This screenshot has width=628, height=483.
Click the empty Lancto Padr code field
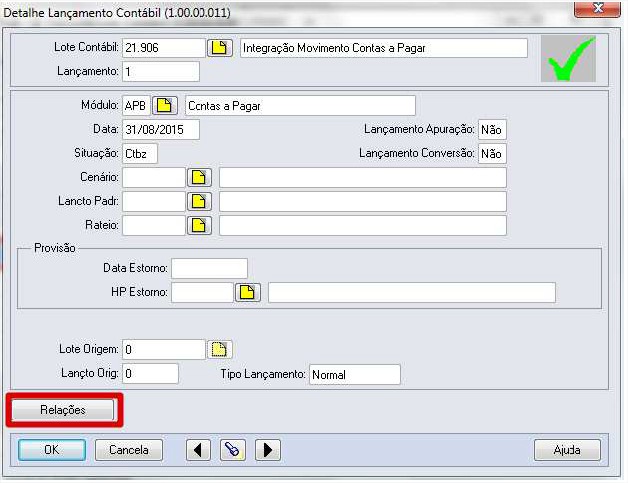(x=154, y=201)
